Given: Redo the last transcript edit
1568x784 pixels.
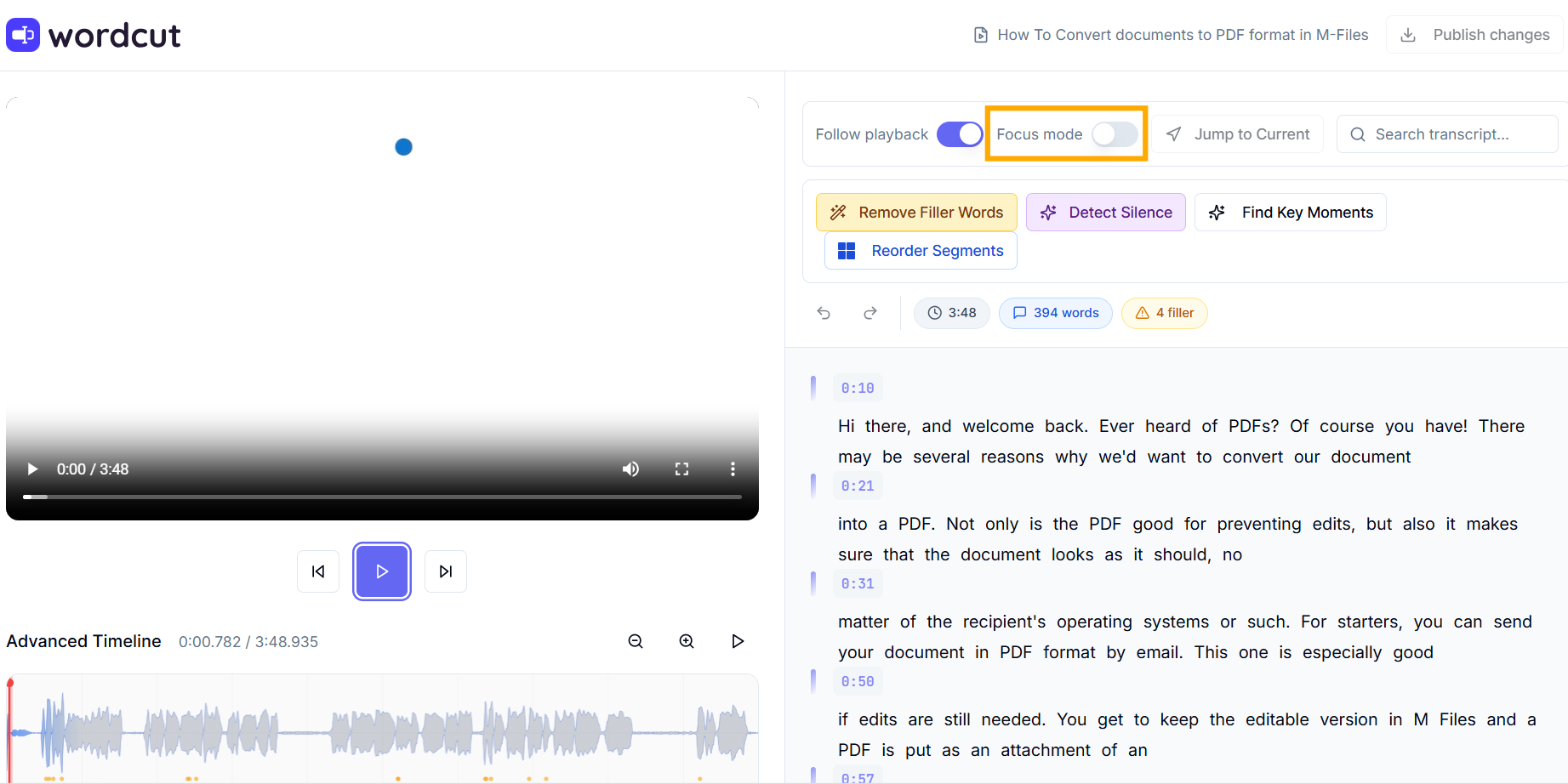Looking at the screenshot, I should point(870,313).
